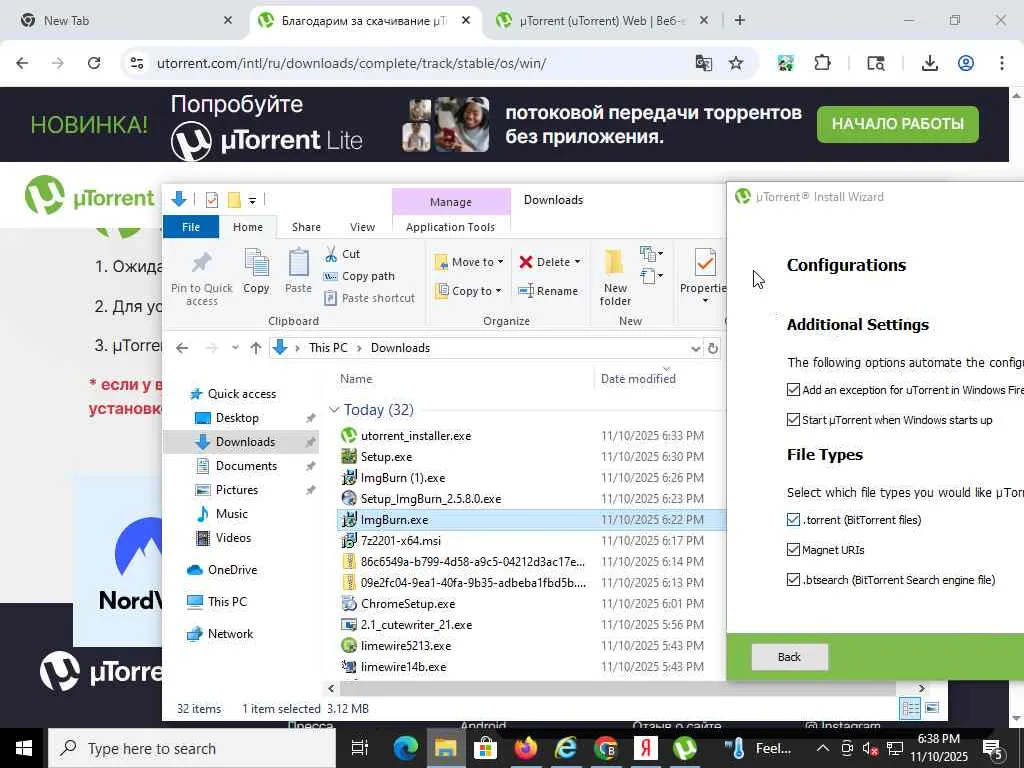Collapse the Today (32) group
1024x768 pixels.
click(334, 410)
